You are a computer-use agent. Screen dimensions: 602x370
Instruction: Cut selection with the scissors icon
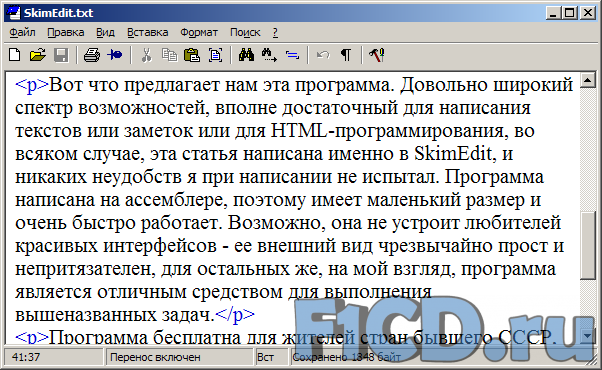point(146,55)
